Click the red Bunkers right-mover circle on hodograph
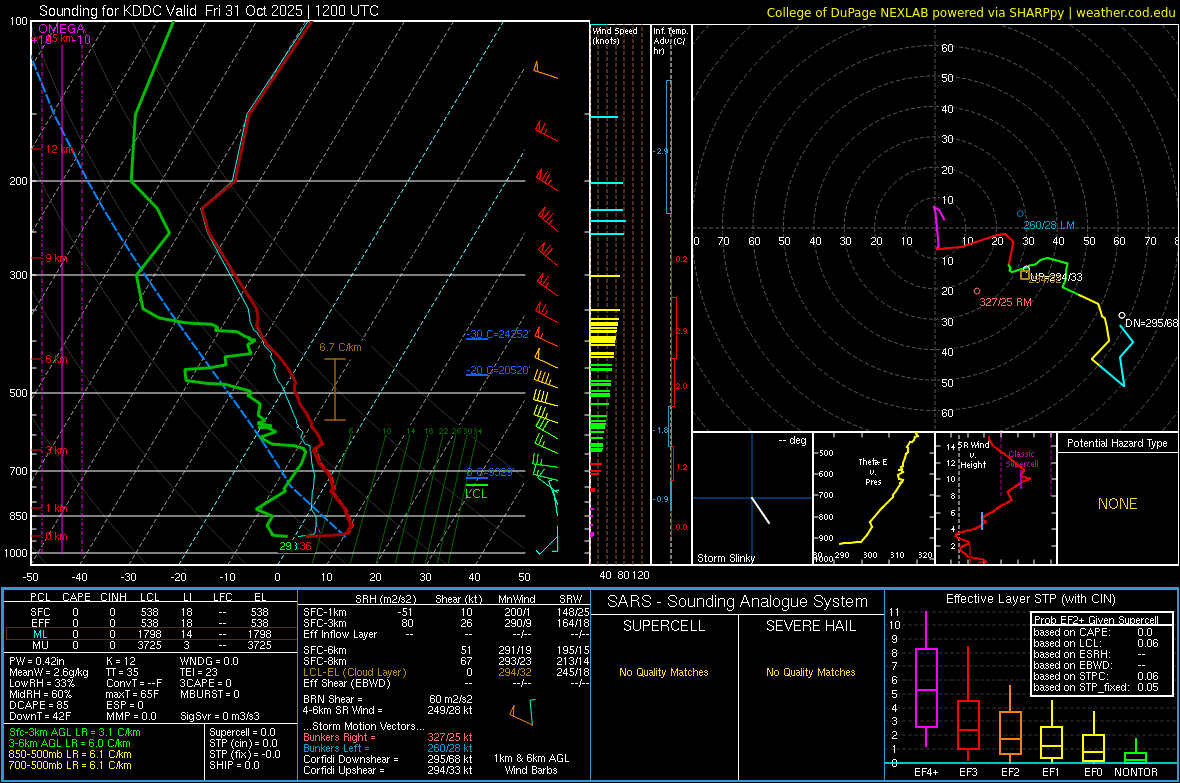Image resolution: width=1180 pixels, height=783 pixels. click(977, 291)
